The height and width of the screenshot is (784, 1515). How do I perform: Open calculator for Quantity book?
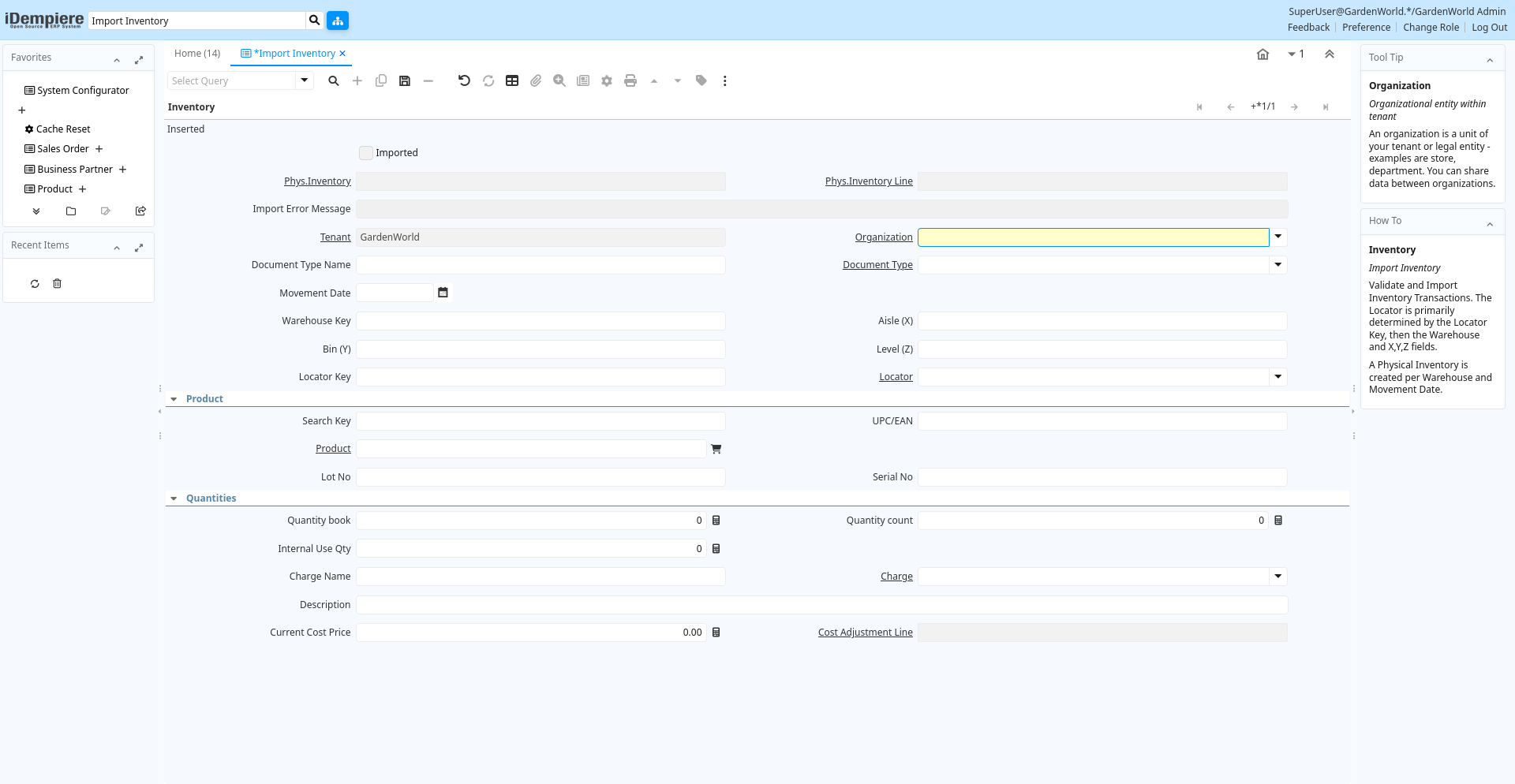(716, 521)
